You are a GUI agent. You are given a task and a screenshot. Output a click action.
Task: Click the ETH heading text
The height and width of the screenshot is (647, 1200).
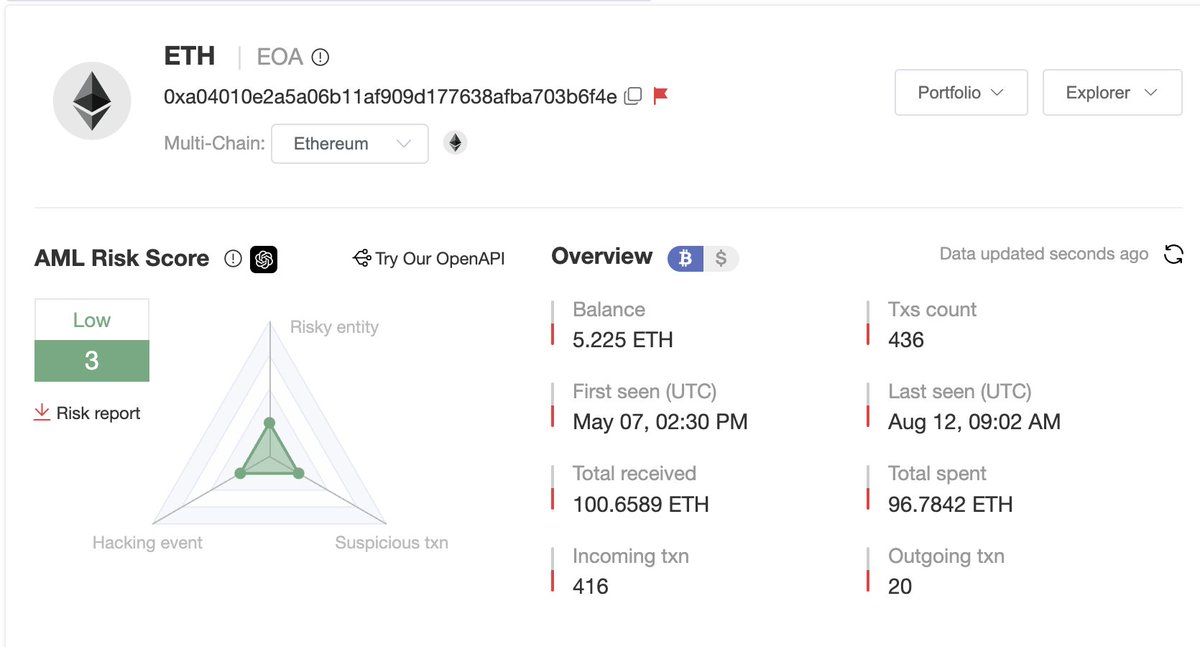[x=190, y=56]
